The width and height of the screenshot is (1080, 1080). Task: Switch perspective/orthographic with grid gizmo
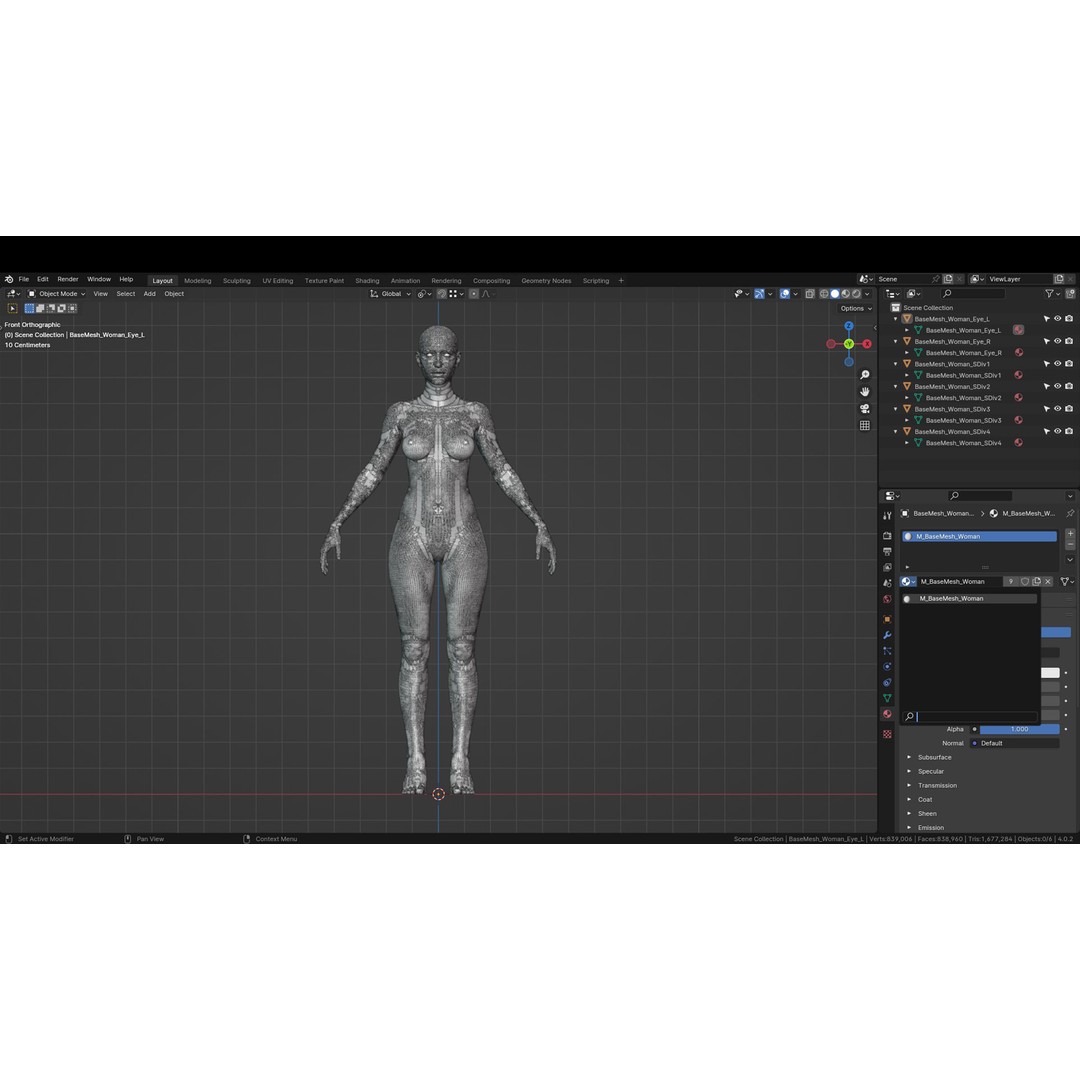tap(864, 426)
